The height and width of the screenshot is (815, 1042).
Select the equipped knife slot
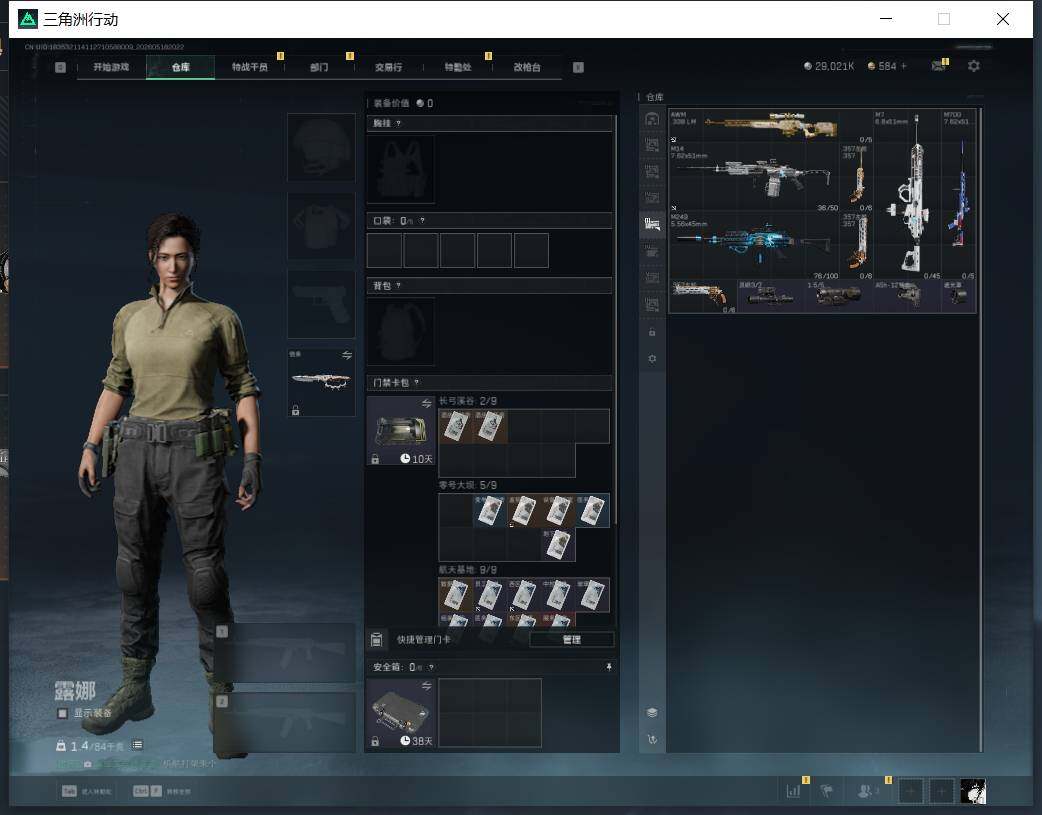[321, 382]
